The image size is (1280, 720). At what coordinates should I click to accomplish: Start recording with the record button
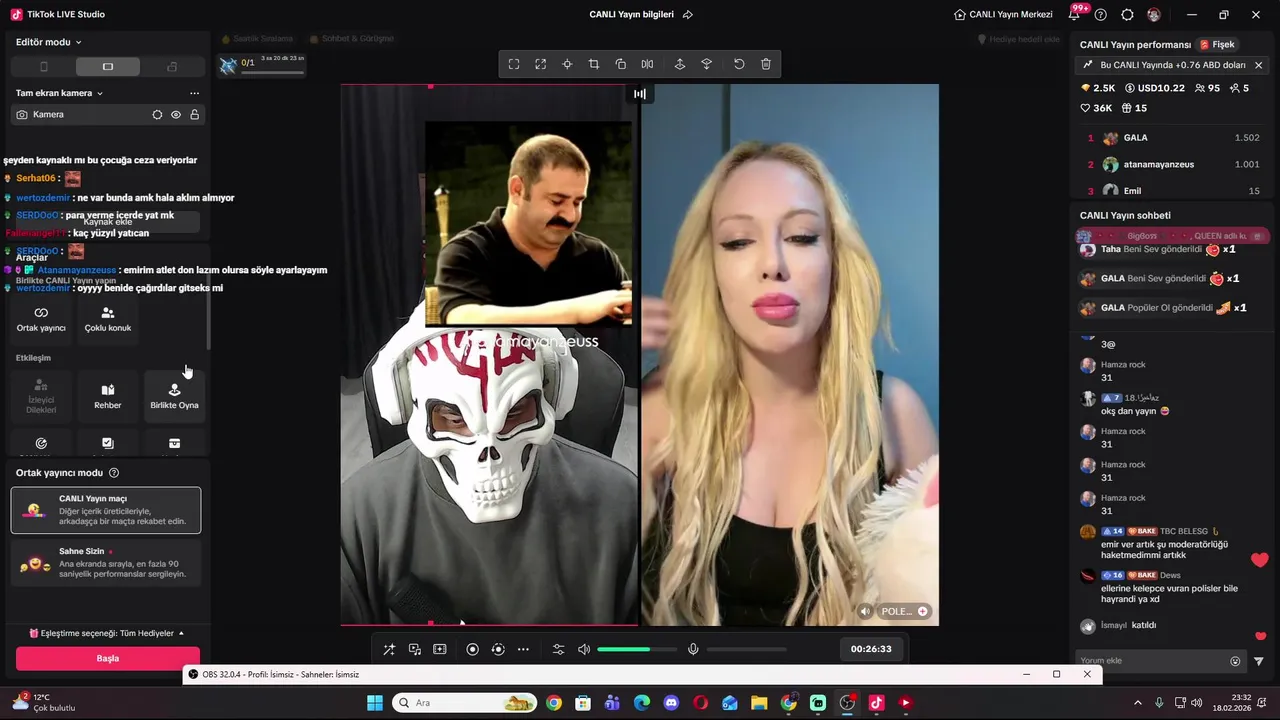pos(473,649)
